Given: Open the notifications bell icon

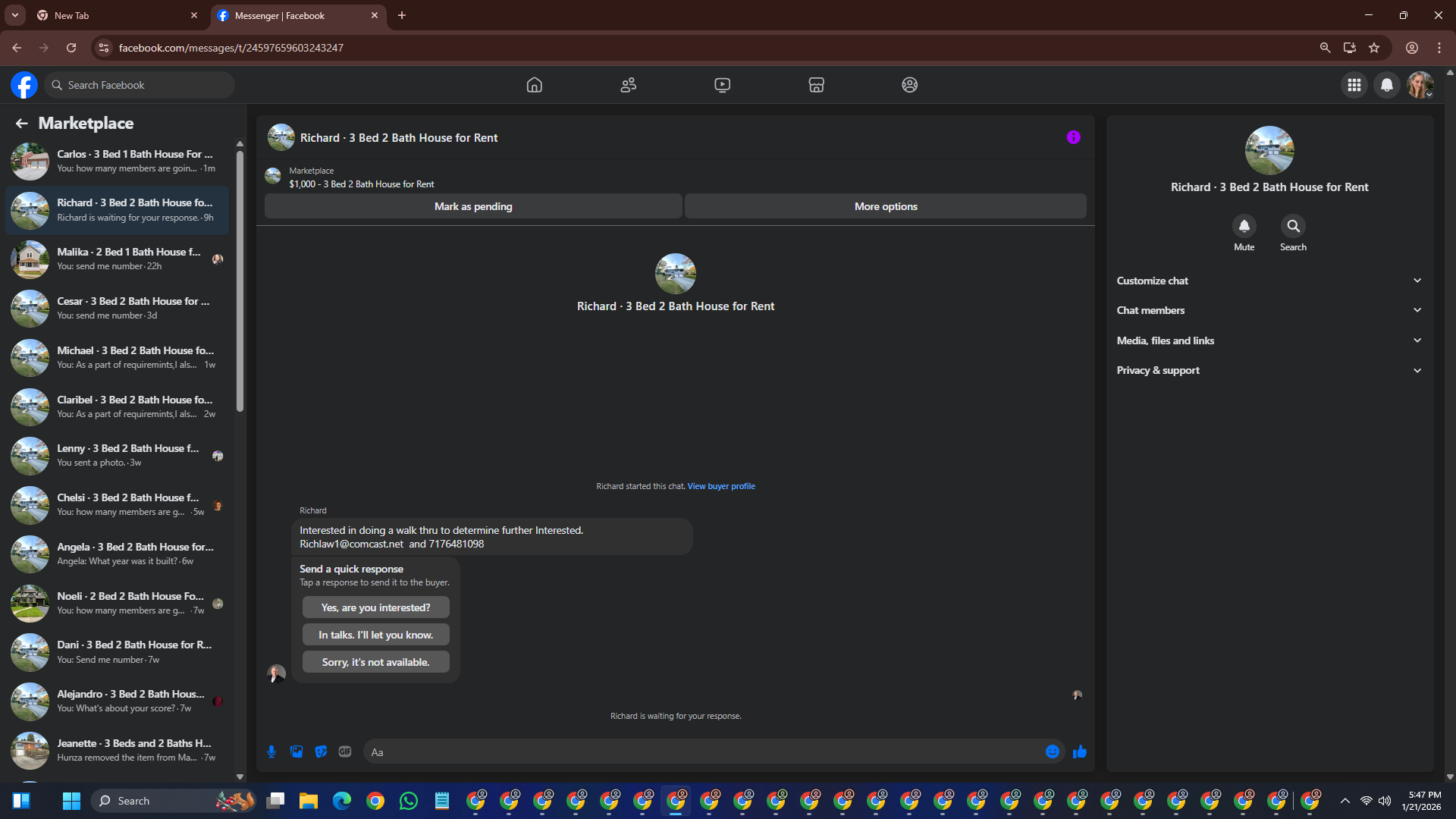Looking at the screenshot, I should [x=1386, y=85].
